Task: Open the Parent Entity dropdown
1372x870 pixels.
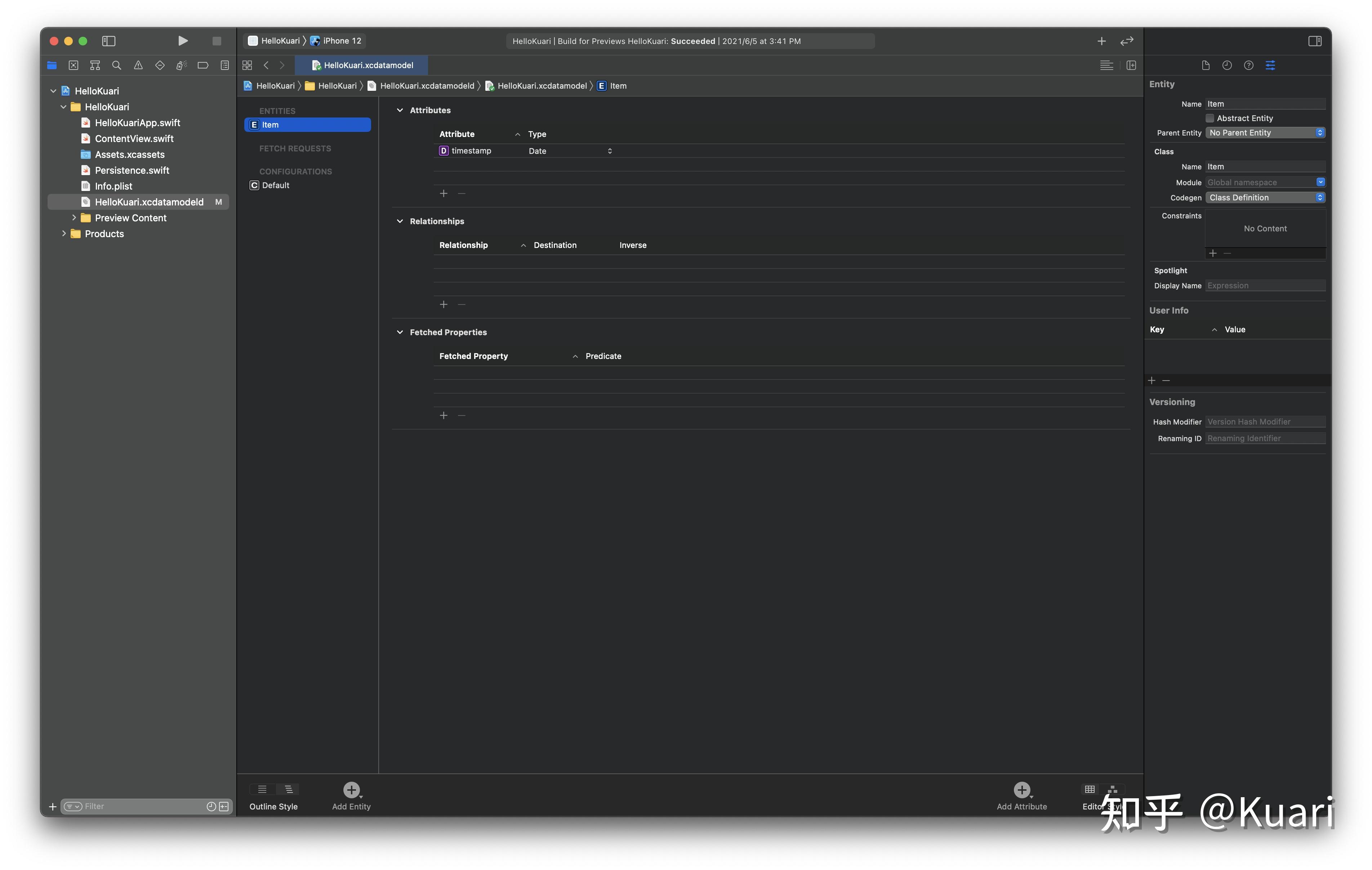Action: pos(1265,132)
